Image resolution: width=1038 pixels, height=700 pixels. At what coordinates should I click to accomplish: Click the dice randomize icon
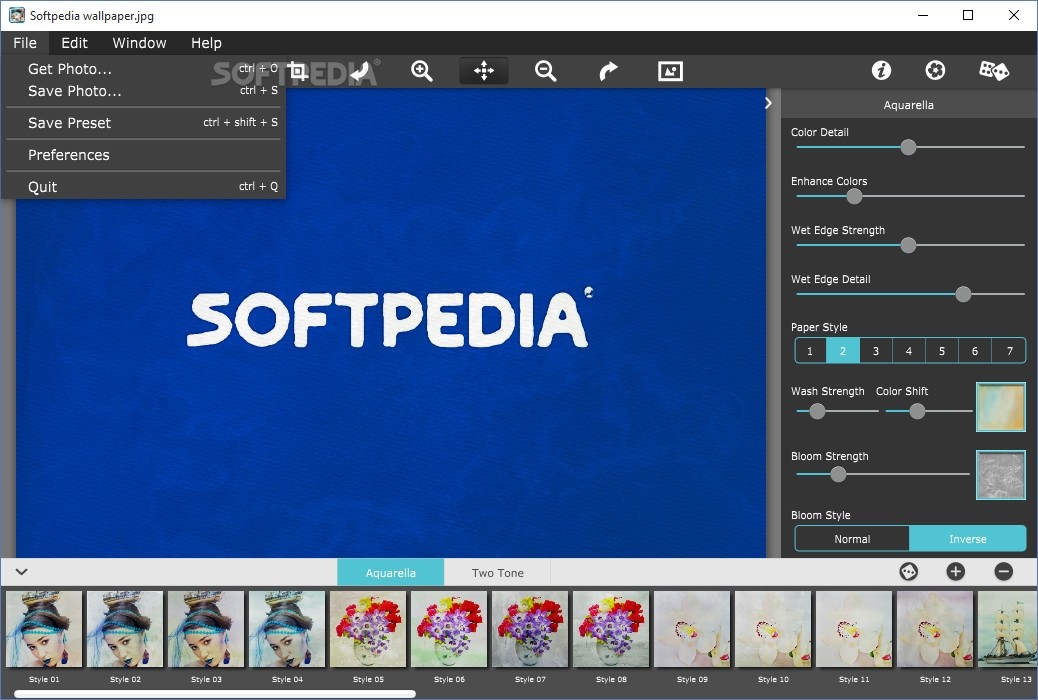994,70
